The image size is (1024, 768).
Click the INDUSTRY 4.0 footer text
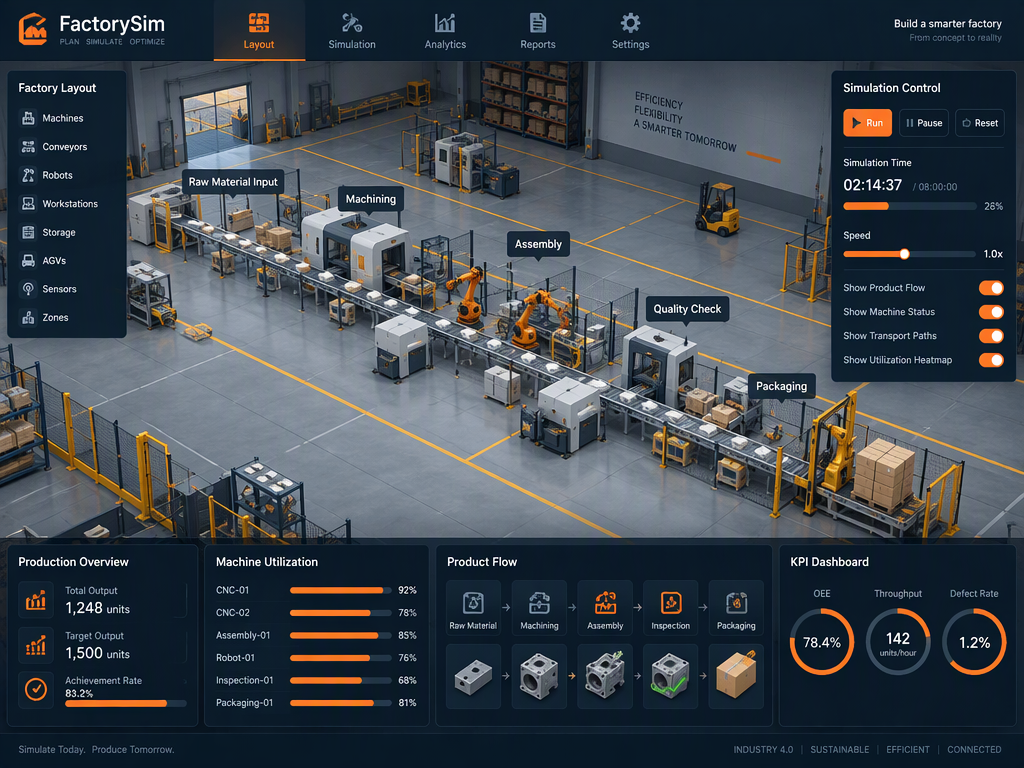763,750
